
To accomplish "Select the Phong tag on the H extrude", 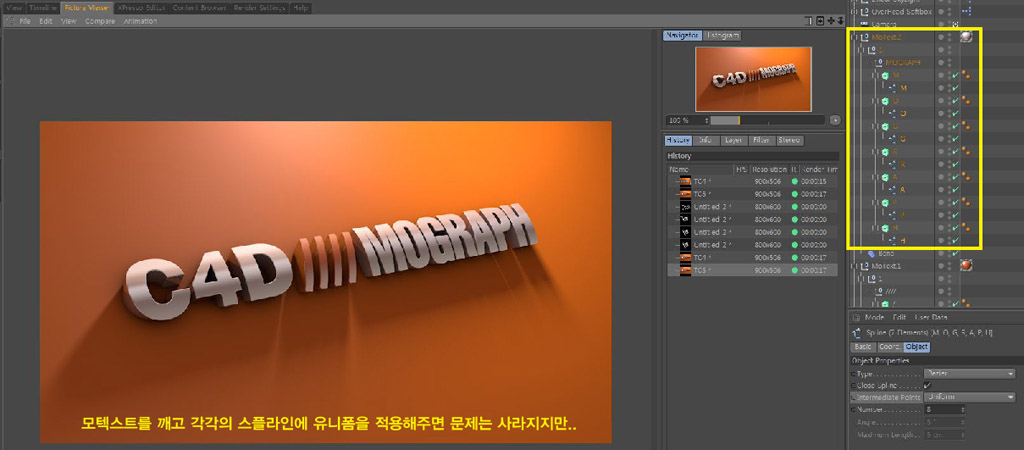I will tap(966, 229).
